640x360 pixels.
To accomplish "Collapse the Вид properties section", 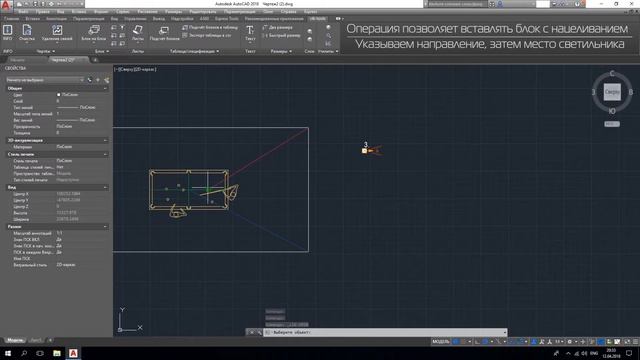I will click(x=105, y=187).
